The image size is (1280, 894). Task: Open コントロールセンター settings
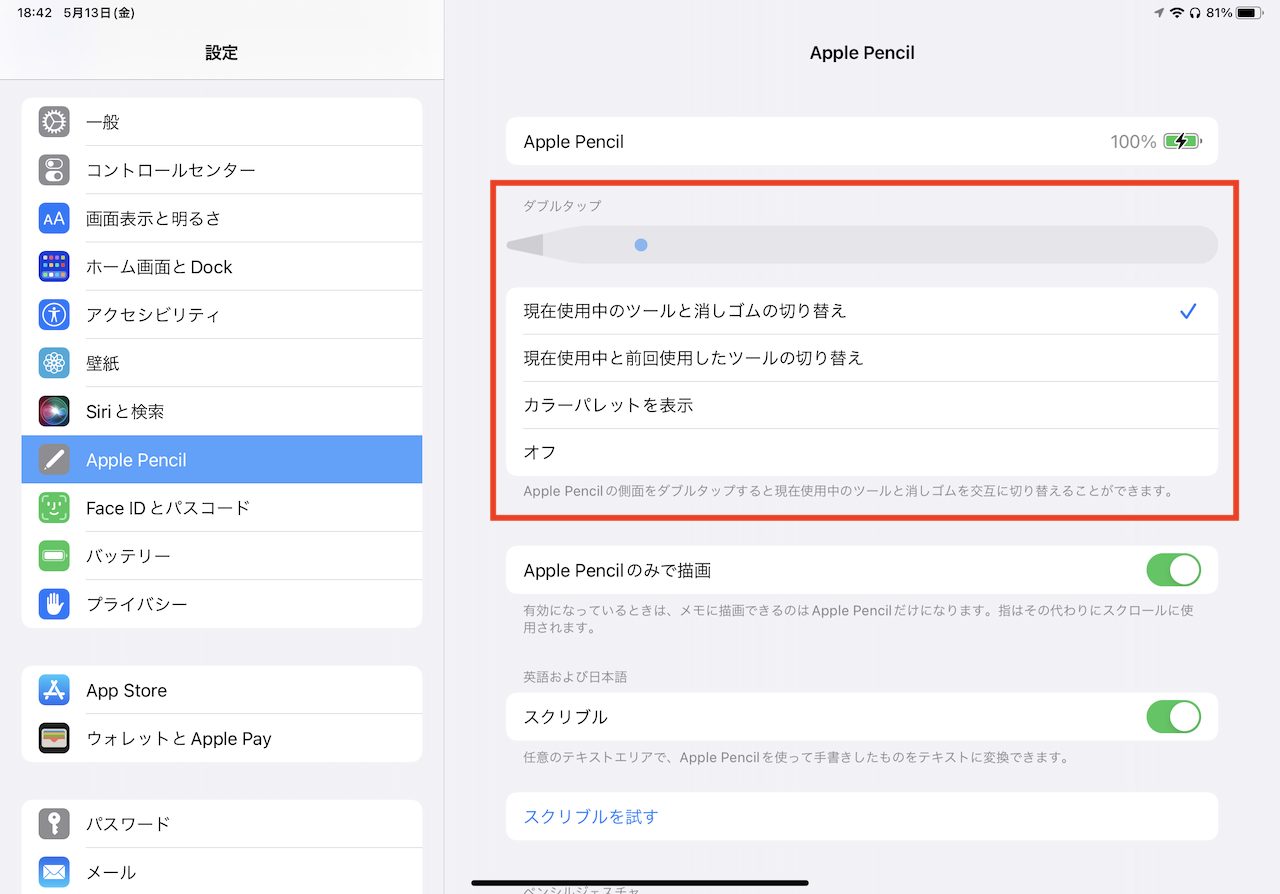222,170
